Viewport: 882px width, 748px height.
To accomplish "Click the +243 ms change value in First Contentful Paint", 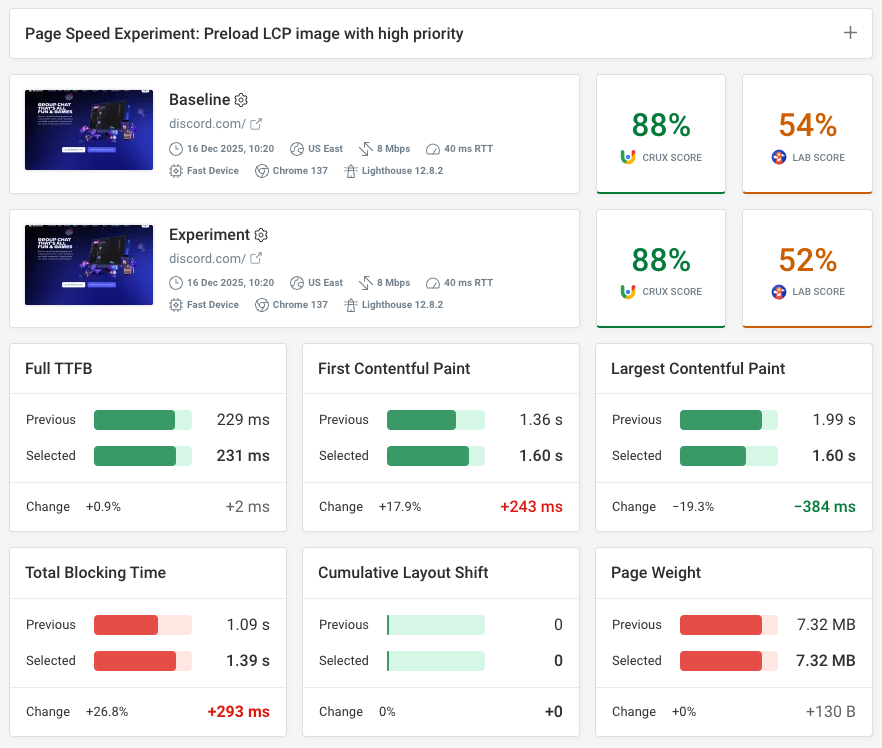I will (x=531, y=507).
